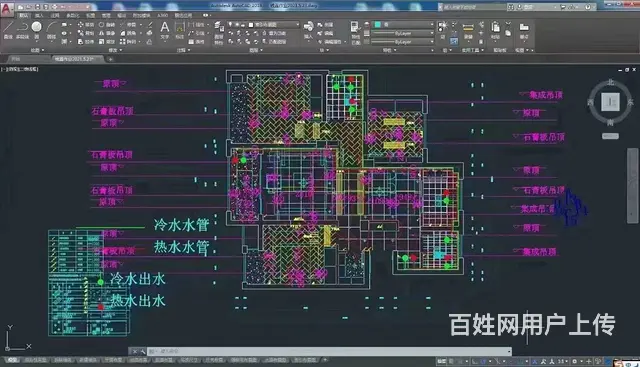Expand the Draw (绘图) panel title
The image size is (640, 367).
tap(37, 50)
